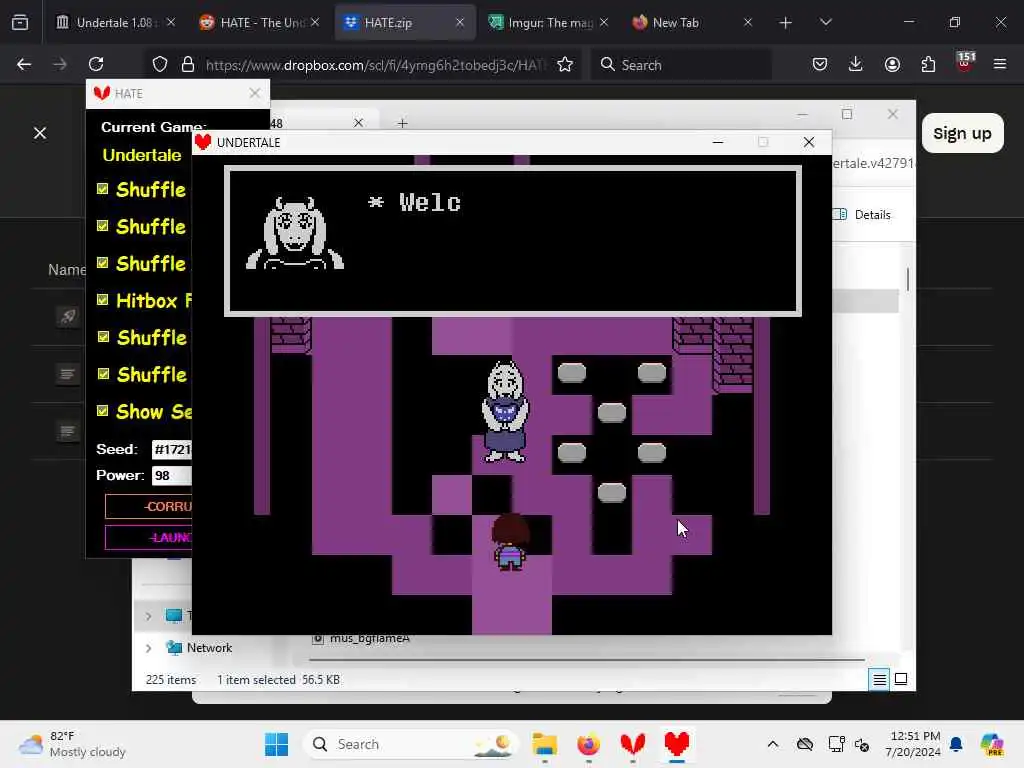1024x768 pixels.
Task: Click the Firefox search box
Action: tap(681, 64)
